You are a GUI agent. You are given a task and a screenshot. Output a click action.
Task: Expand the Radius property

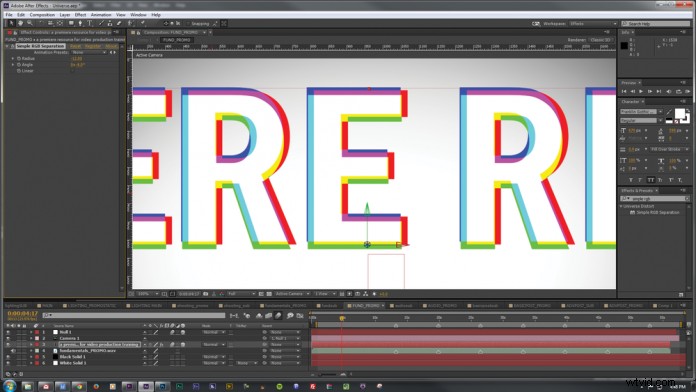[13, 59]
